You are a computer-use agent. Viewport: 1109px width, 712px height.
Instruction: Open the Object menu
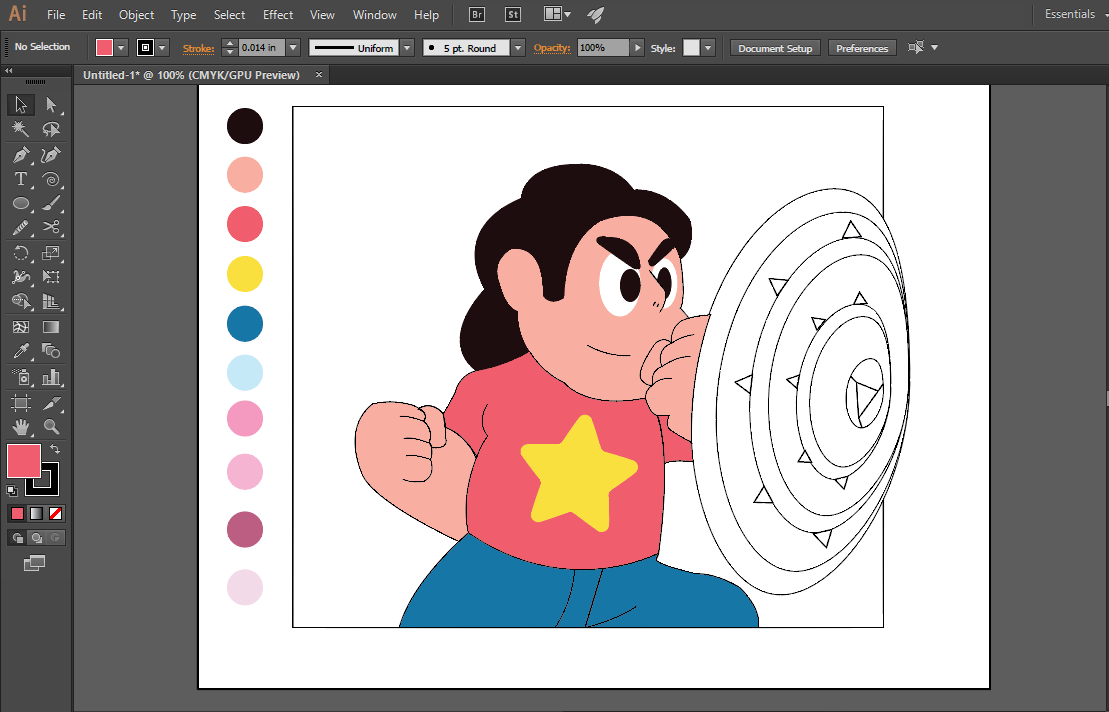click(136, 15)
